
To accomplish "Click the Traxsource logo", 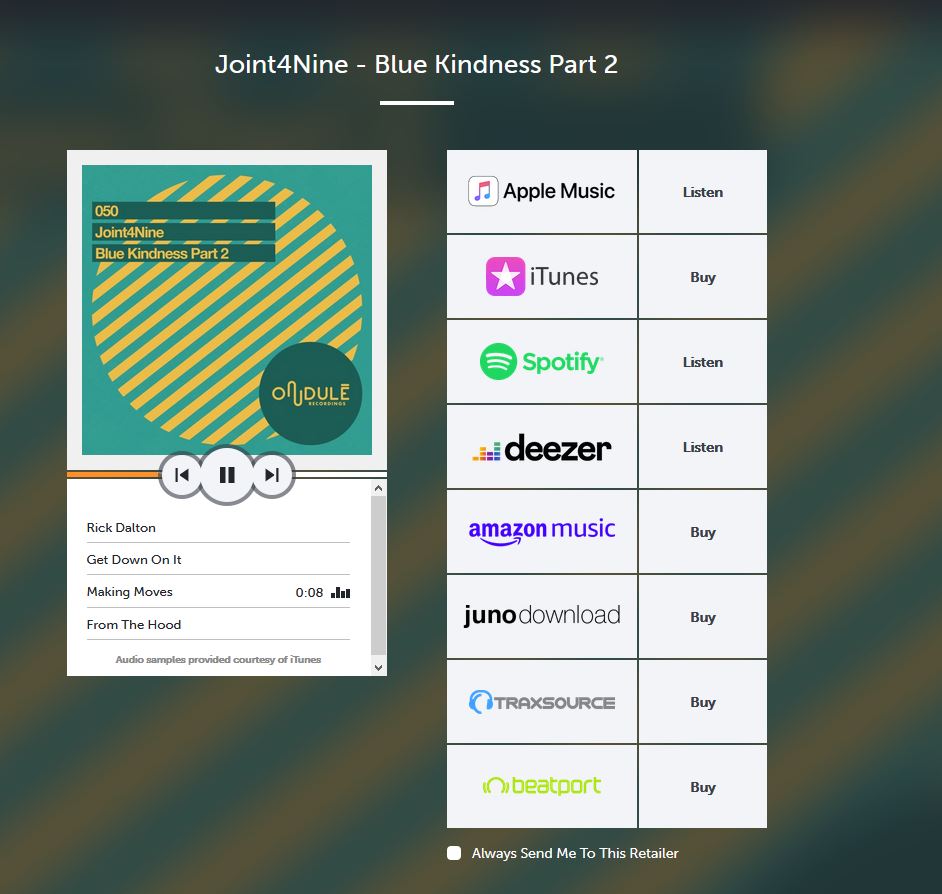I will [541, 701].
